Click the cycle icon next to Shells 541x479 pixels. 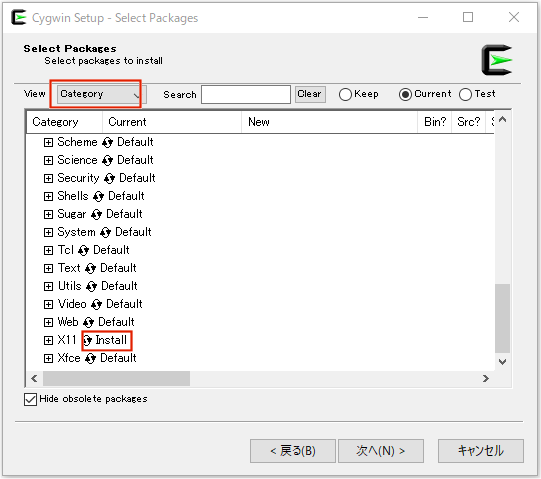(98, 196)
